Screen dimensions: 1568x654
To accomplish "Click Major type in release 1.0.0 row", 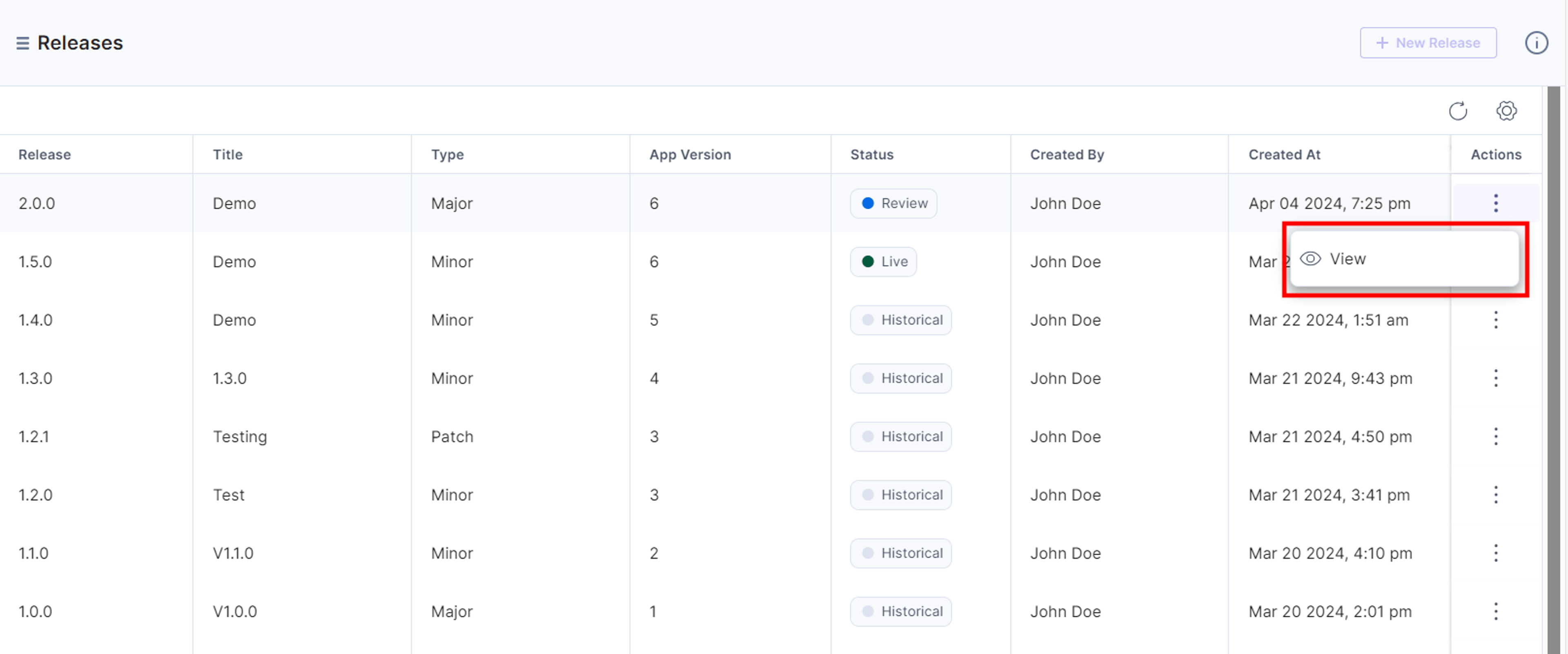I will pyautogui.click(x=452, y=612).
